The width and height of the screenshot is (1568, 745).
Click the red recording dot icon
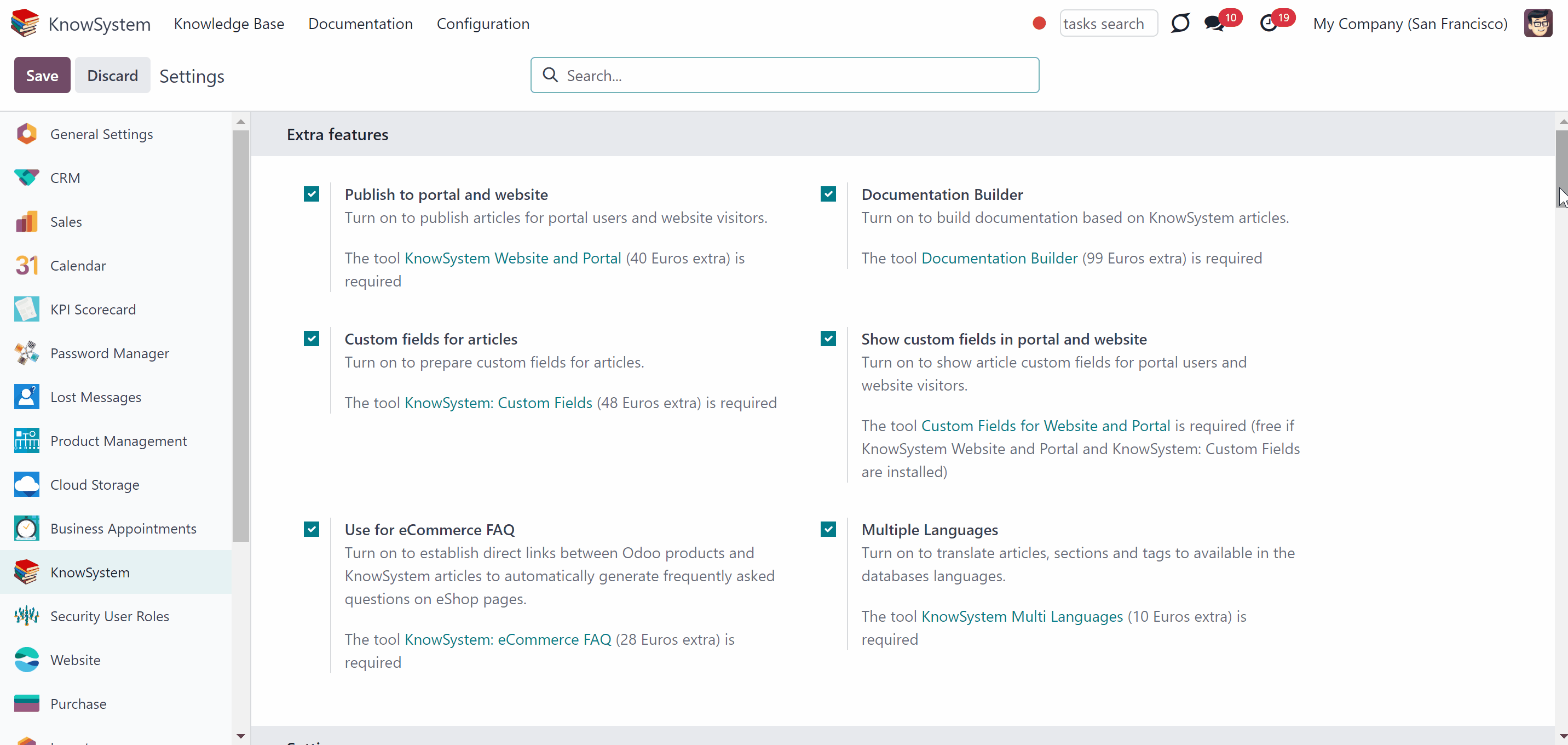(x=1039, y=23)
